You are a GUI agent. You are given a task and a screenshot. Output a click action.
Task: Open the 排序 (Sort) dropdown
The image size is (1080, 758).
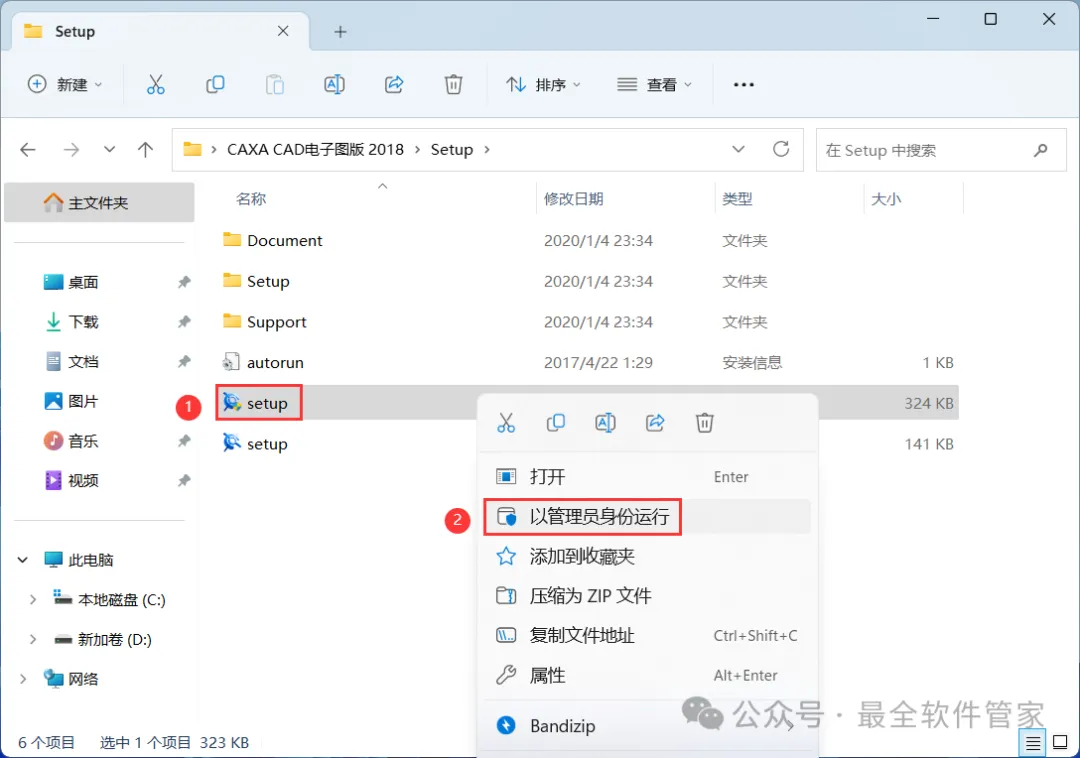(x=543, y=85)
